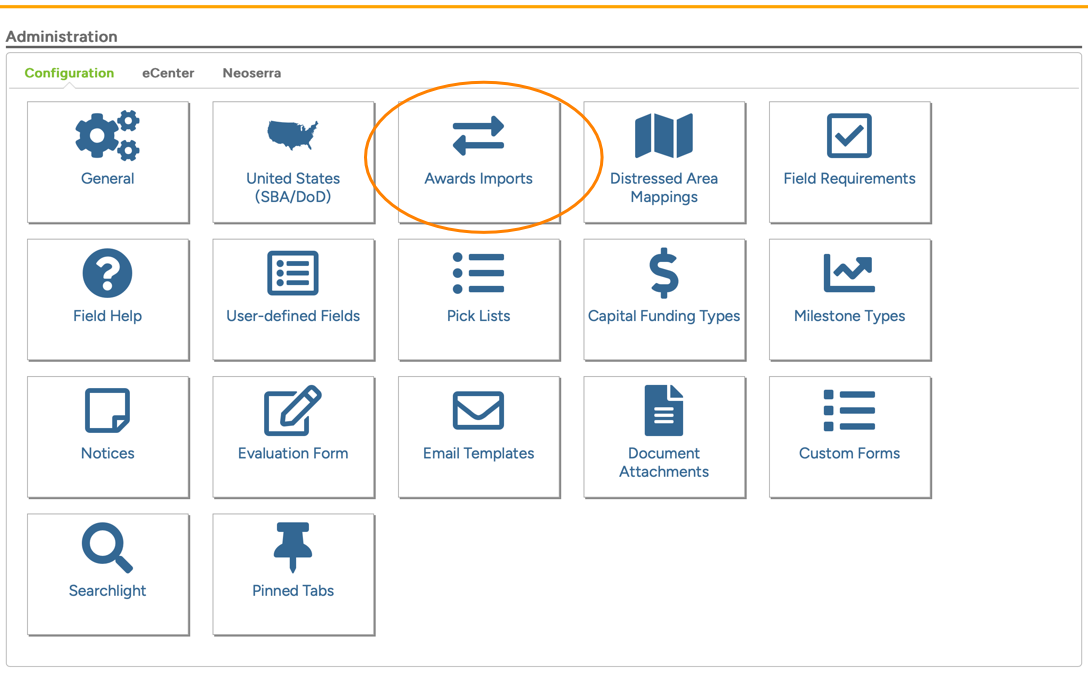
Task: Click the United States map icon
Action: (x=292, y=135)
